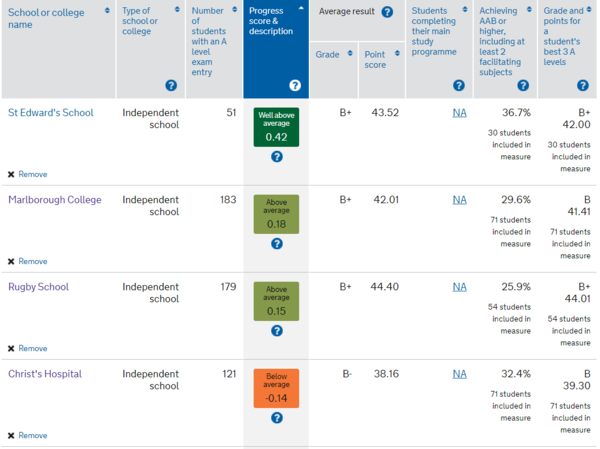Select best 3 A levels score 39.30
This screenshot has width=600, height=449.
(577, 386)
